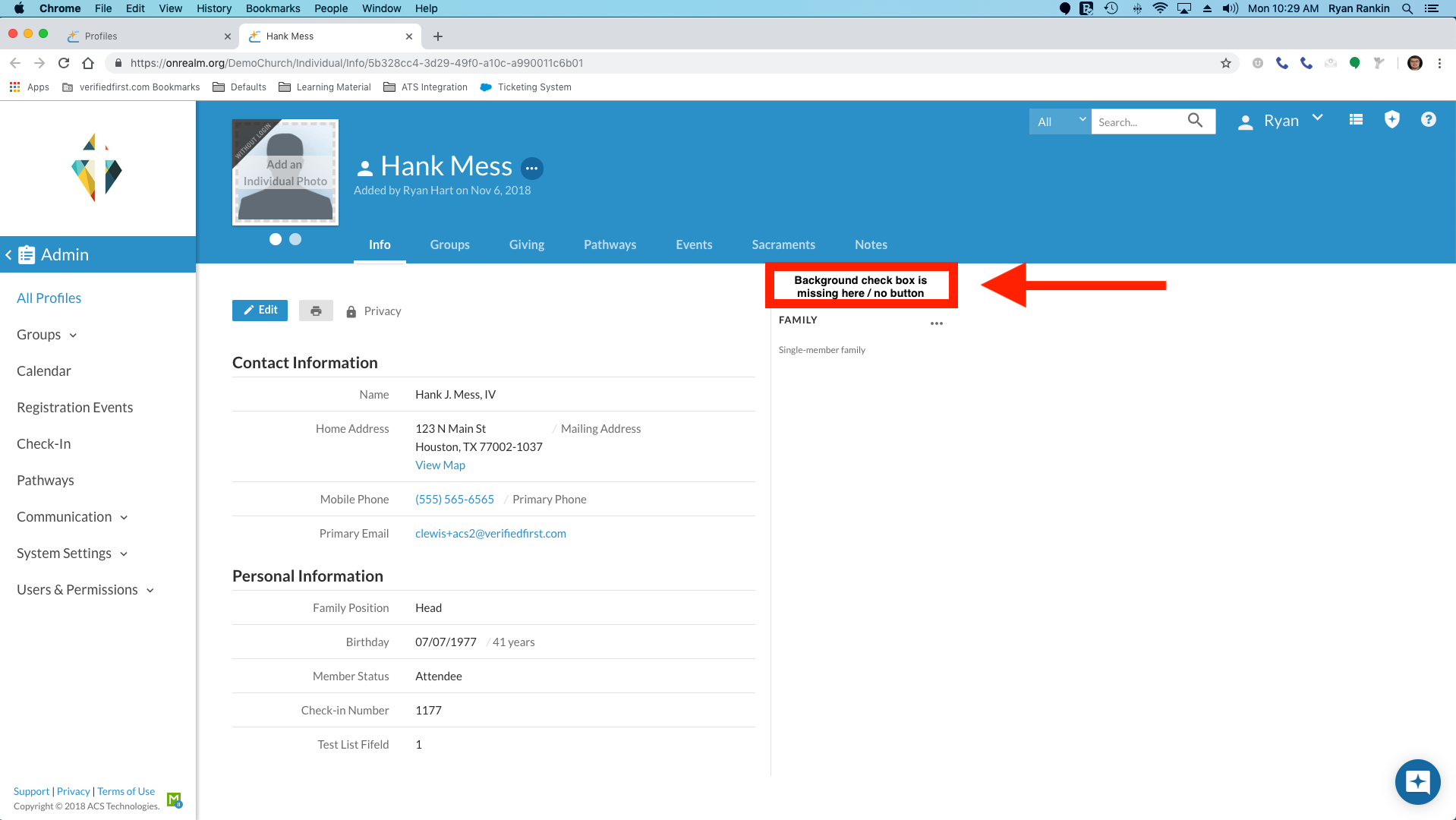Open the All search filter dropdown

[x=1060, y=121]
